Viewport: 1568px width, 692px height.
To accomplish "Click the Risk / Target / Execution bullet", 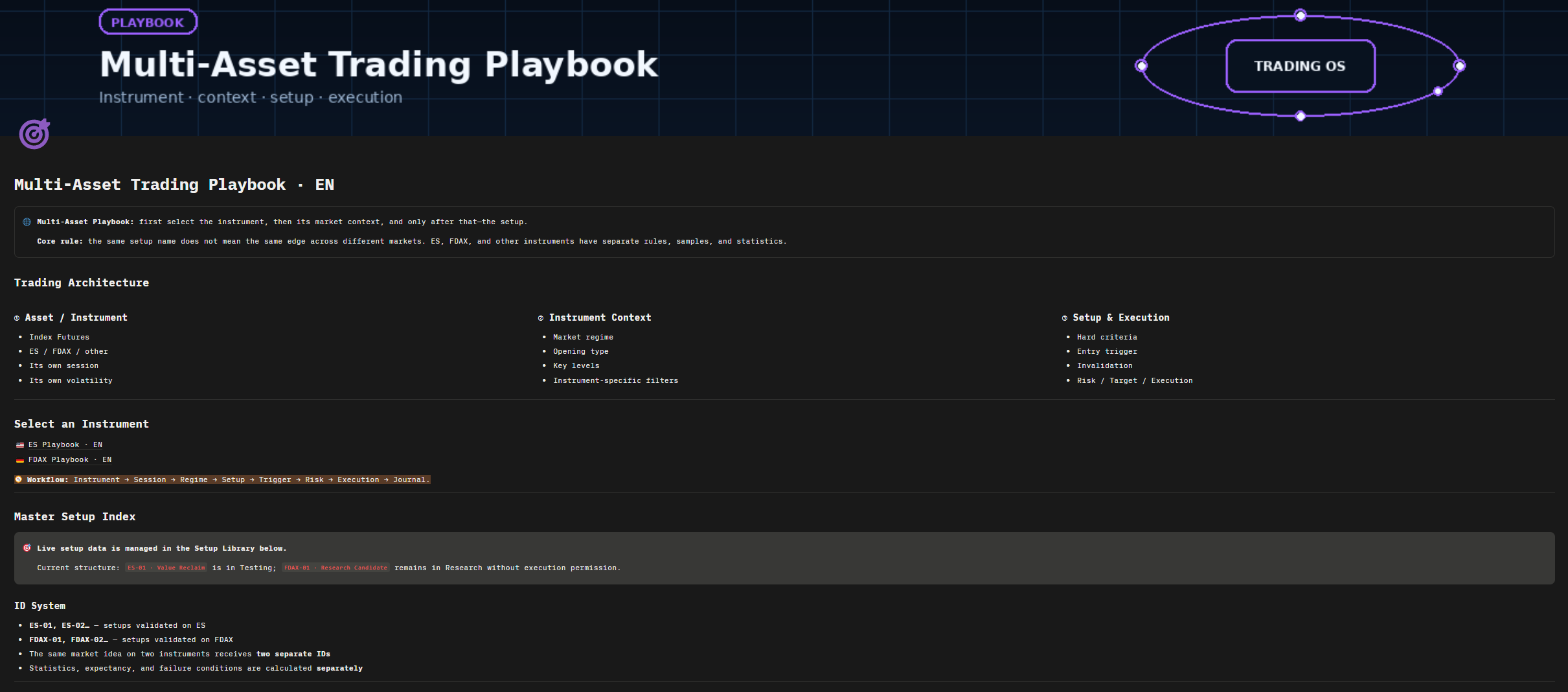I will pos(1135,380).
